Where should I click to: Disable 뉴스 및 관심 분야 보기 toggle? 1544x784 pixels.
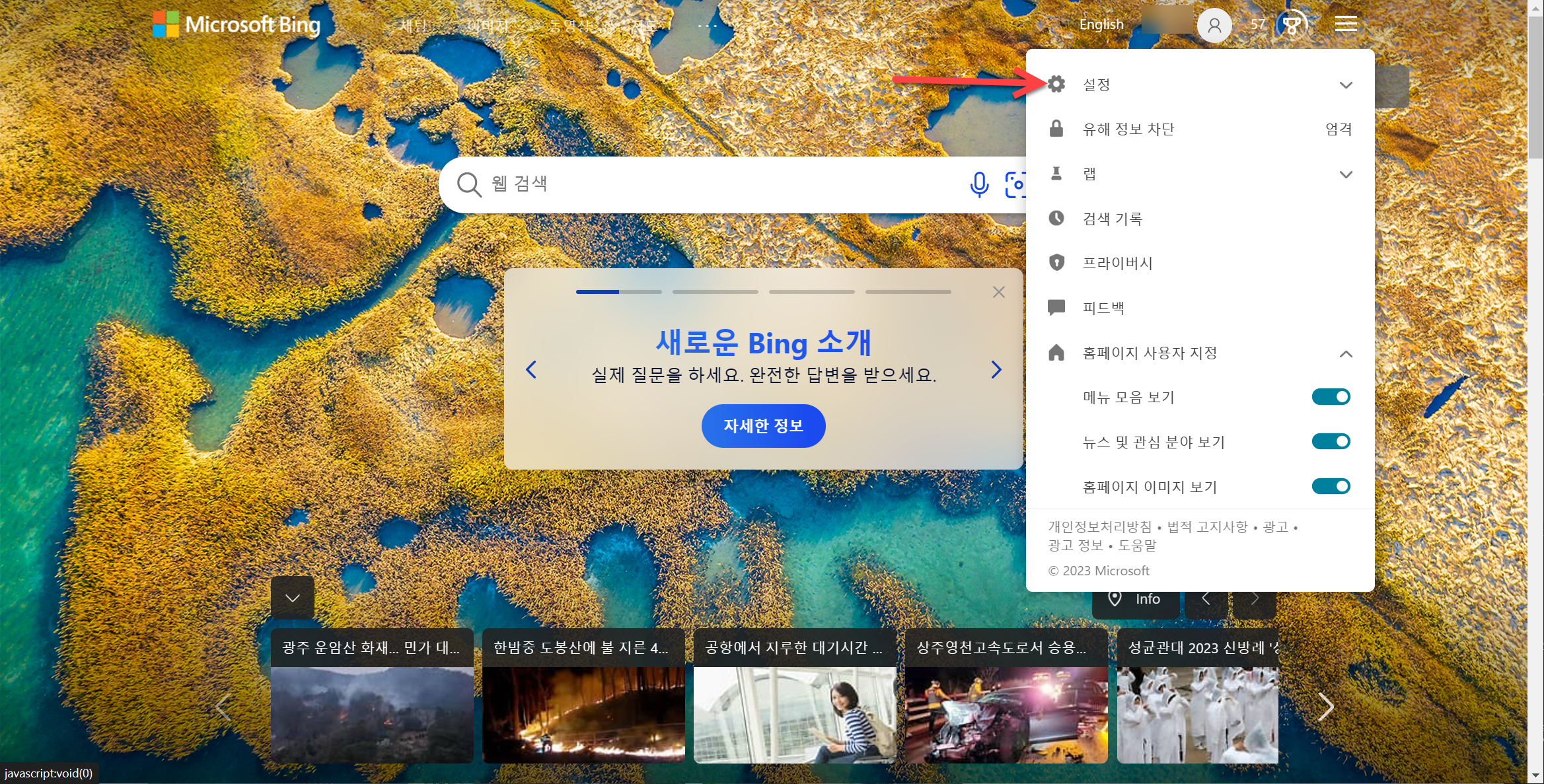[x=1331, y=441]
